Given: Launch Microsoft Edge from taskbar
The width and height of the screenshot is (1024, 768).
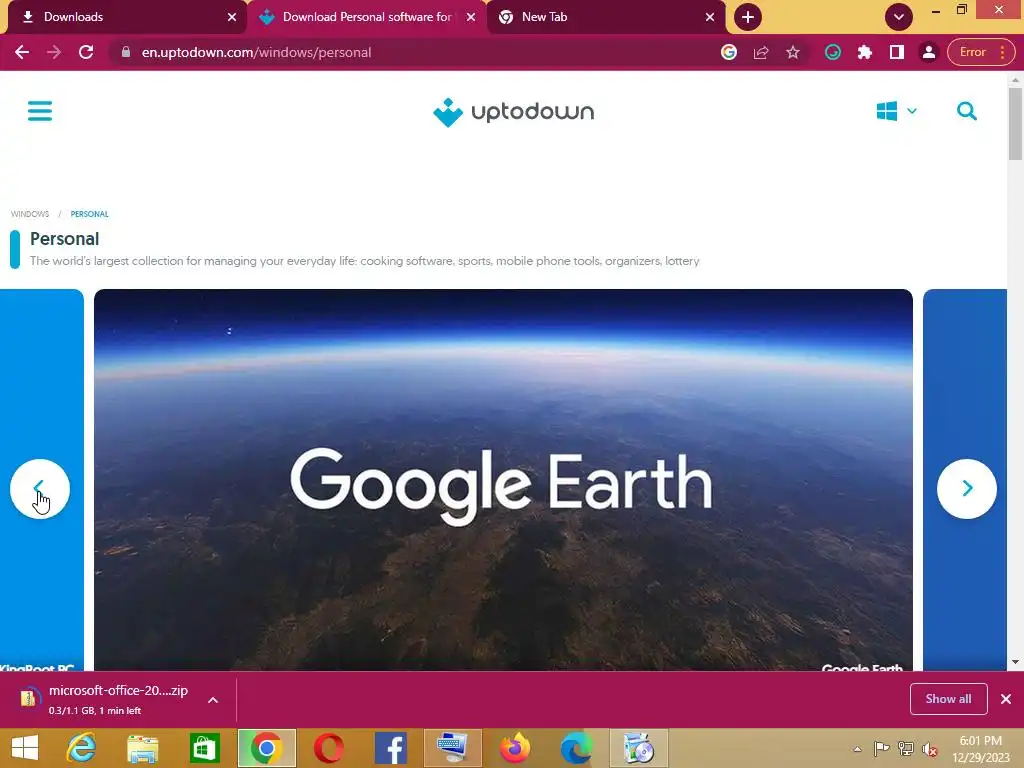Looking at the screenshot, I should (x=577, y=748).
